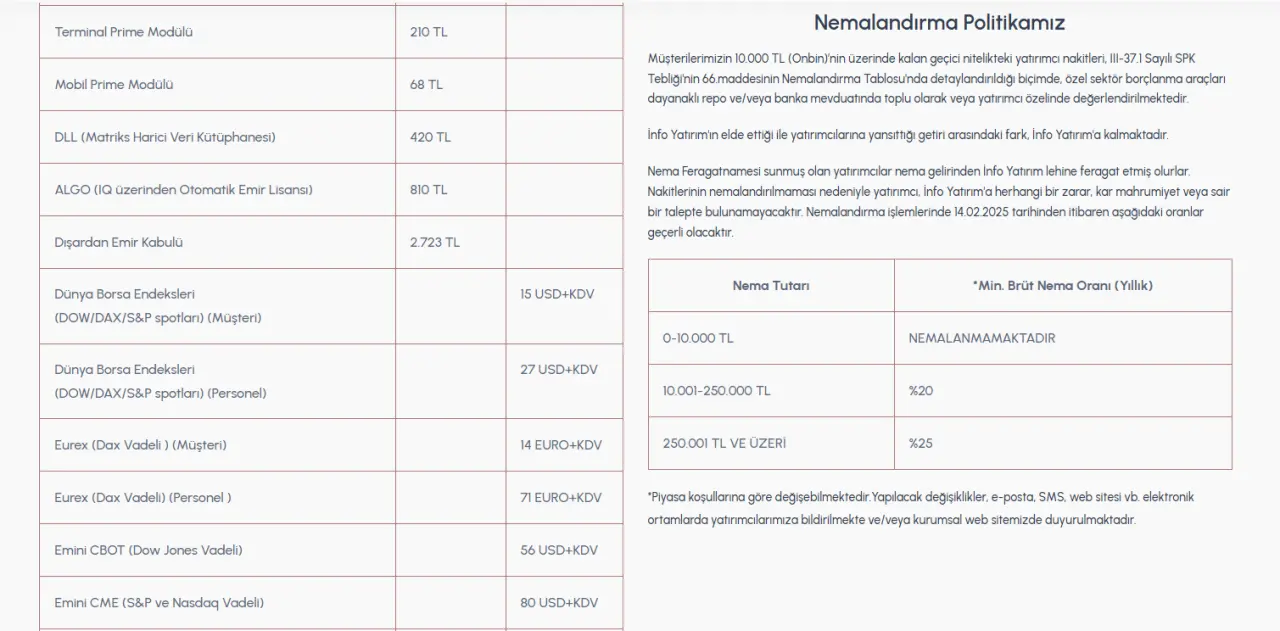The width and height of the screenshot is (1280, 631).
Task: Click the Min. Brüt Nema Oranı column header
Action: [x=1062, y=285]
